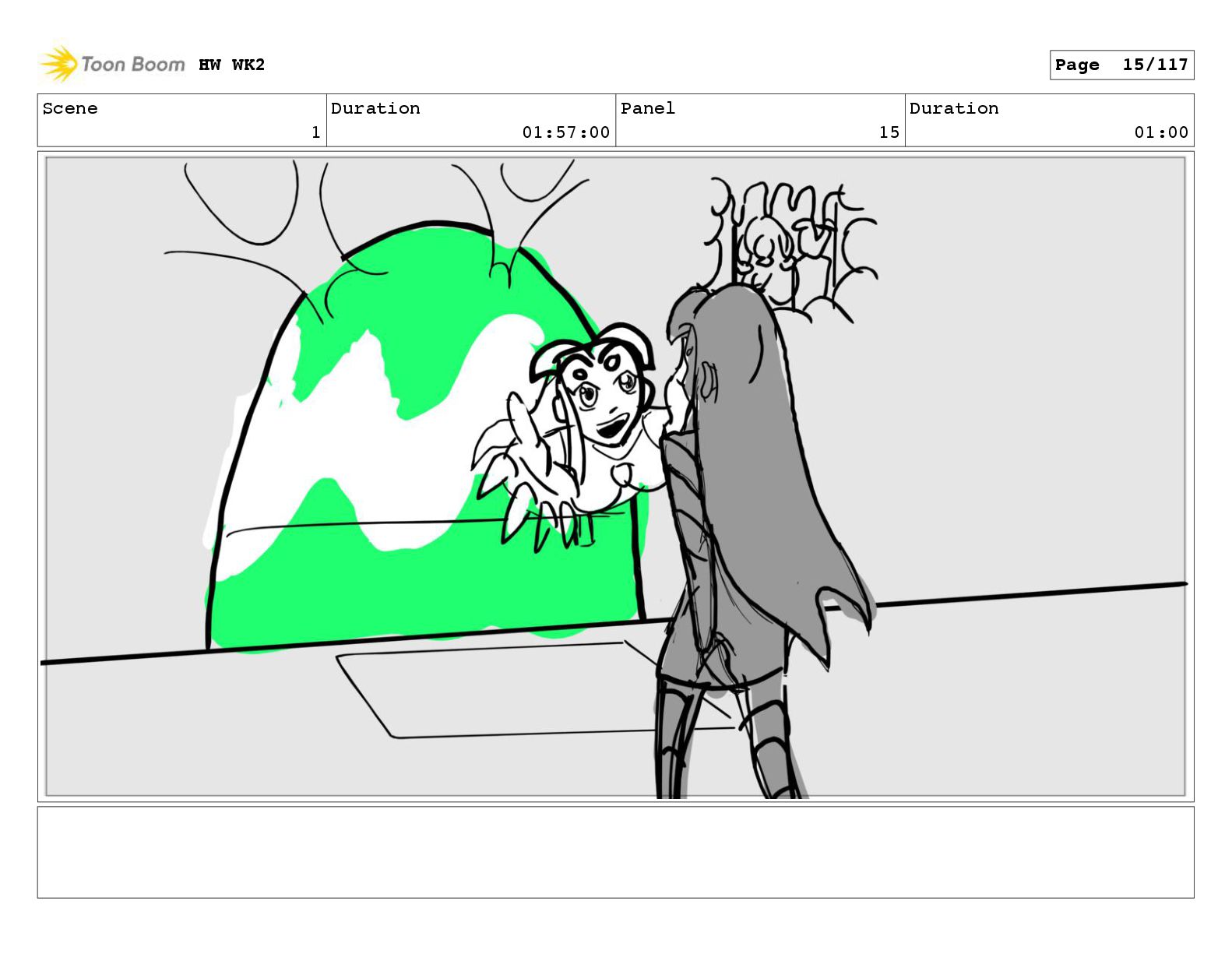Click the 'Page 15/117' page indicator
The width and height of the screenshot is (1232, 954).
[1121, 65]
